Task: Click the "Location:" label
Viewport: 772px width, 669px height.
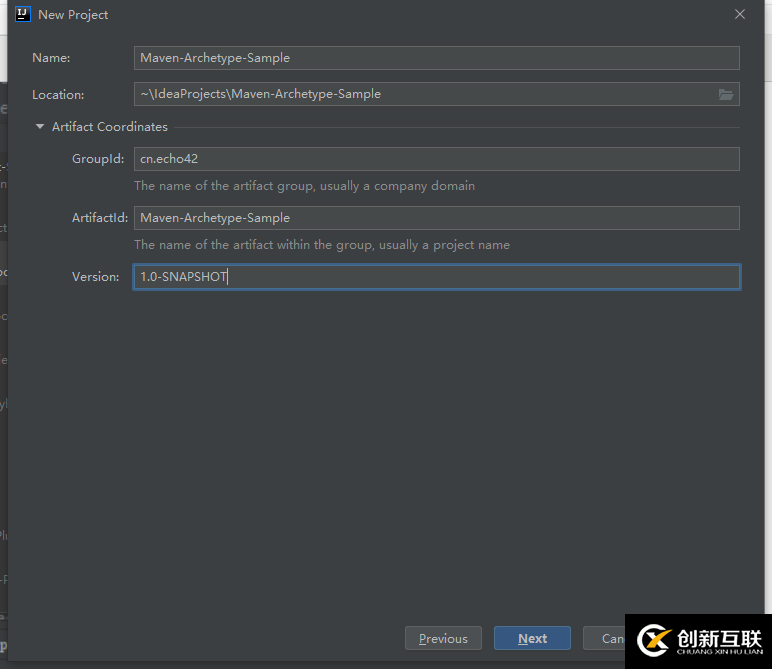Action: coord(58,95)
